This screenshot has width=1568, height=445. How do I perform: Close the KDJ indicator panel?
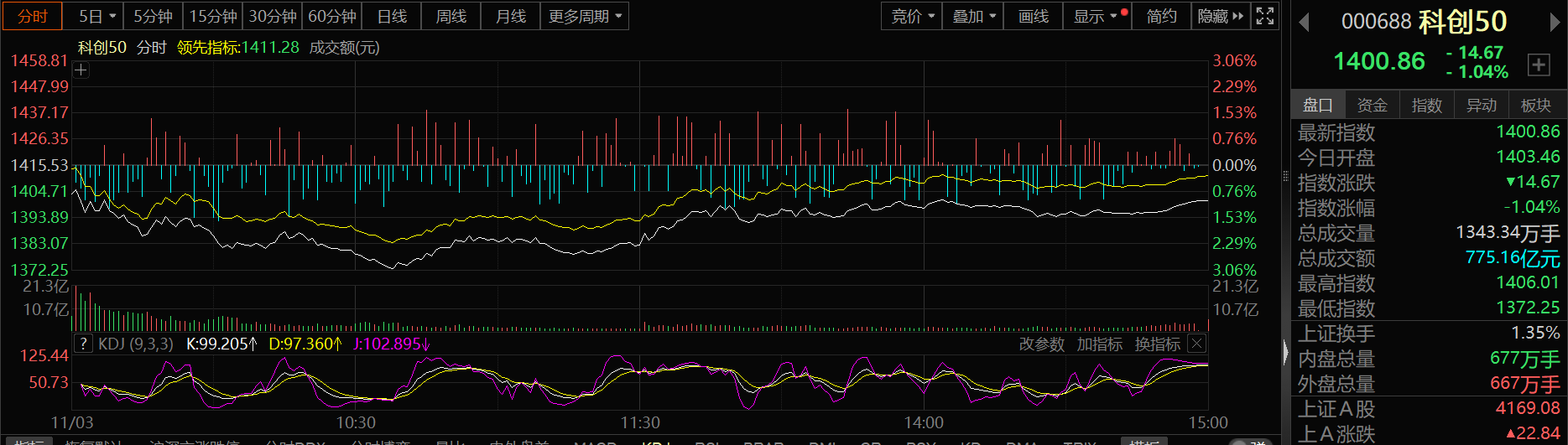point(1197,344)
